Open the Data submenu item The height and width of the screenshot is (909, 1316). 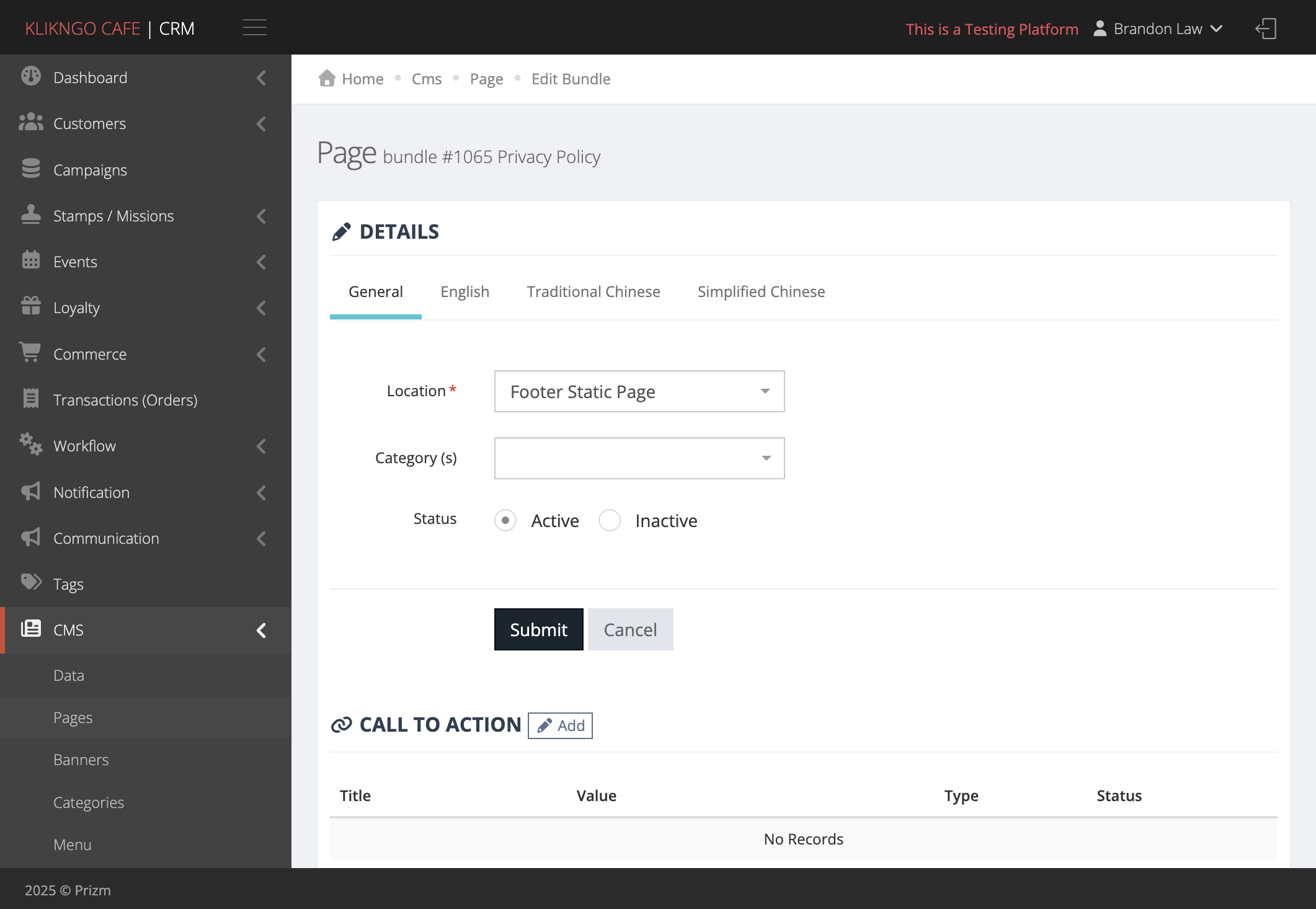[x=68, y=675]
